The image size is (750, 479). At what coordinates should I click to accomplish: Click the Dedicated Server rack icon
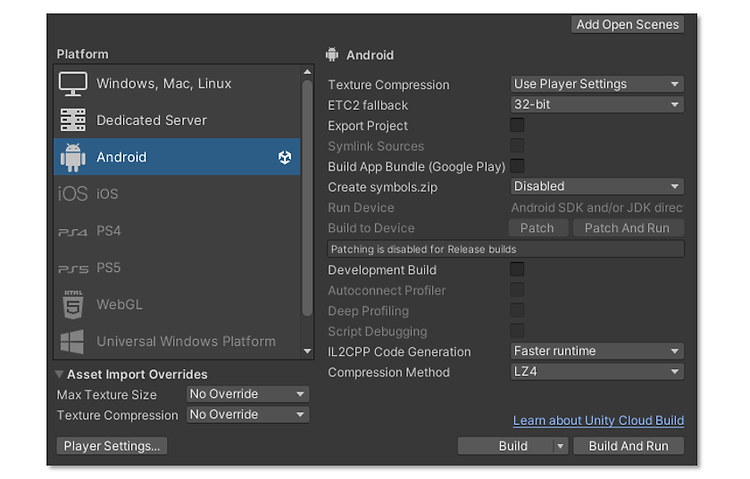[x=73, y=120]
